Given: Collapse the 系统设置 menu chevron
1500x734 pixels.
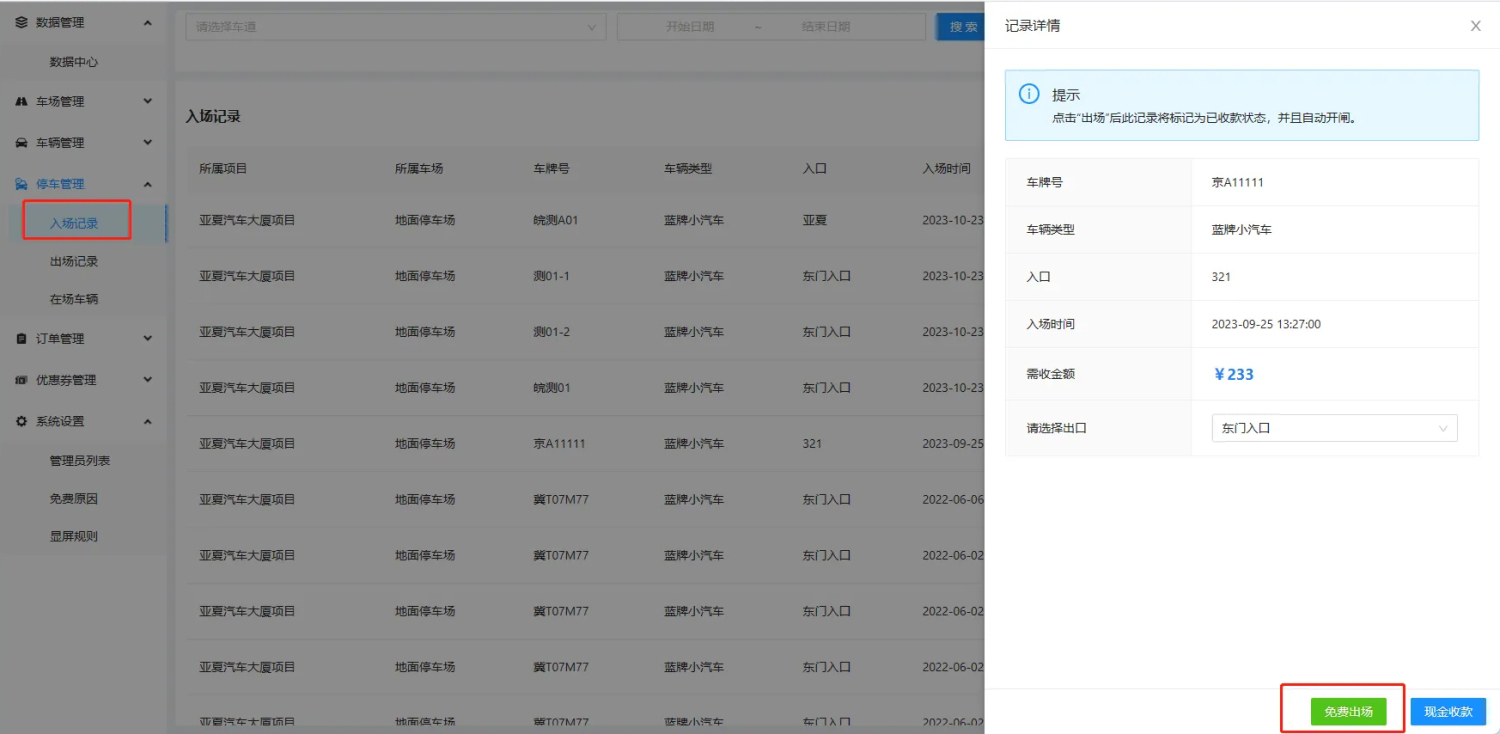Looking at the screenshot, I should click(148, 422).
